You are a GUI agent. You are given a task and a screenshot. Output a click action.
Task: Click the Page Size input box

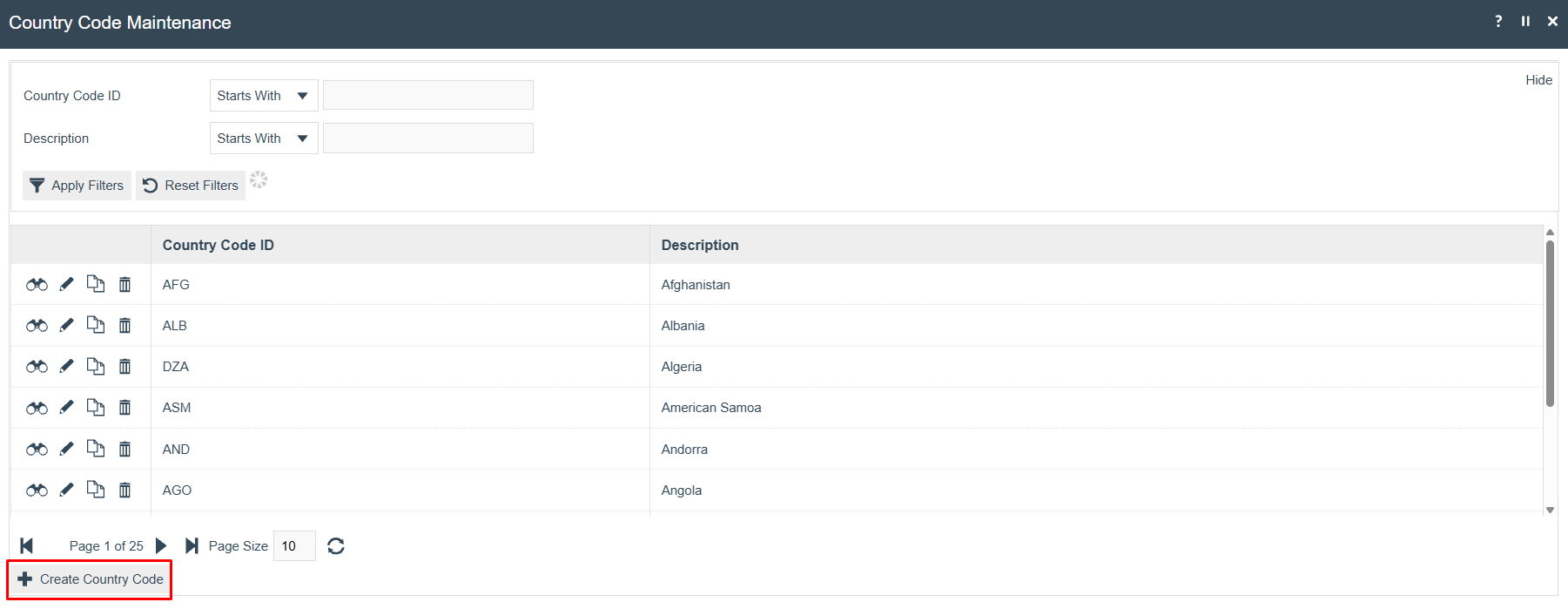pyautogui.click(x=294, y=546)
